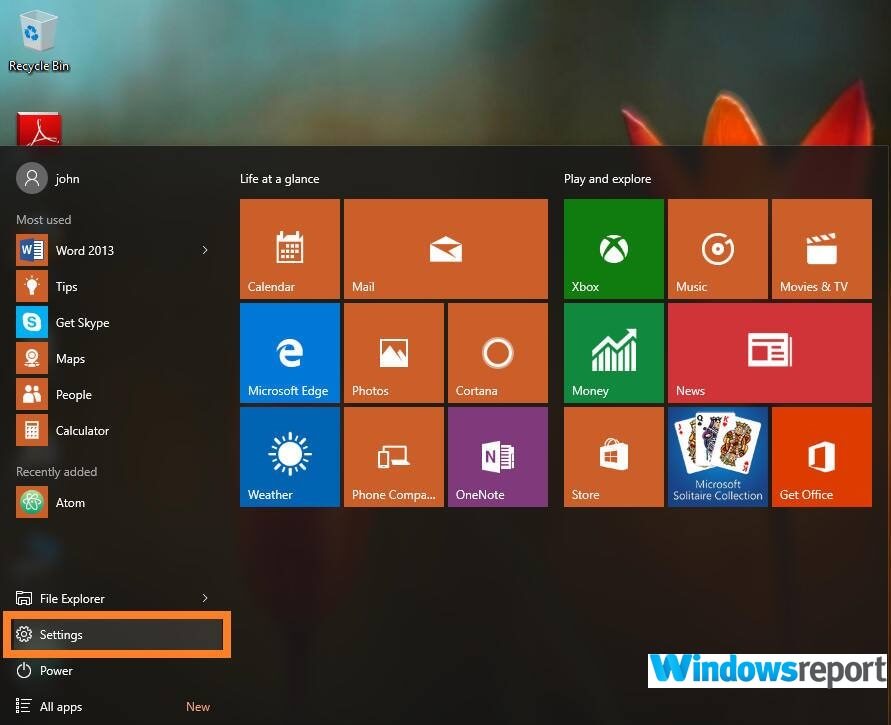Launch Microsoft Edge from its tile

point(289,352)
